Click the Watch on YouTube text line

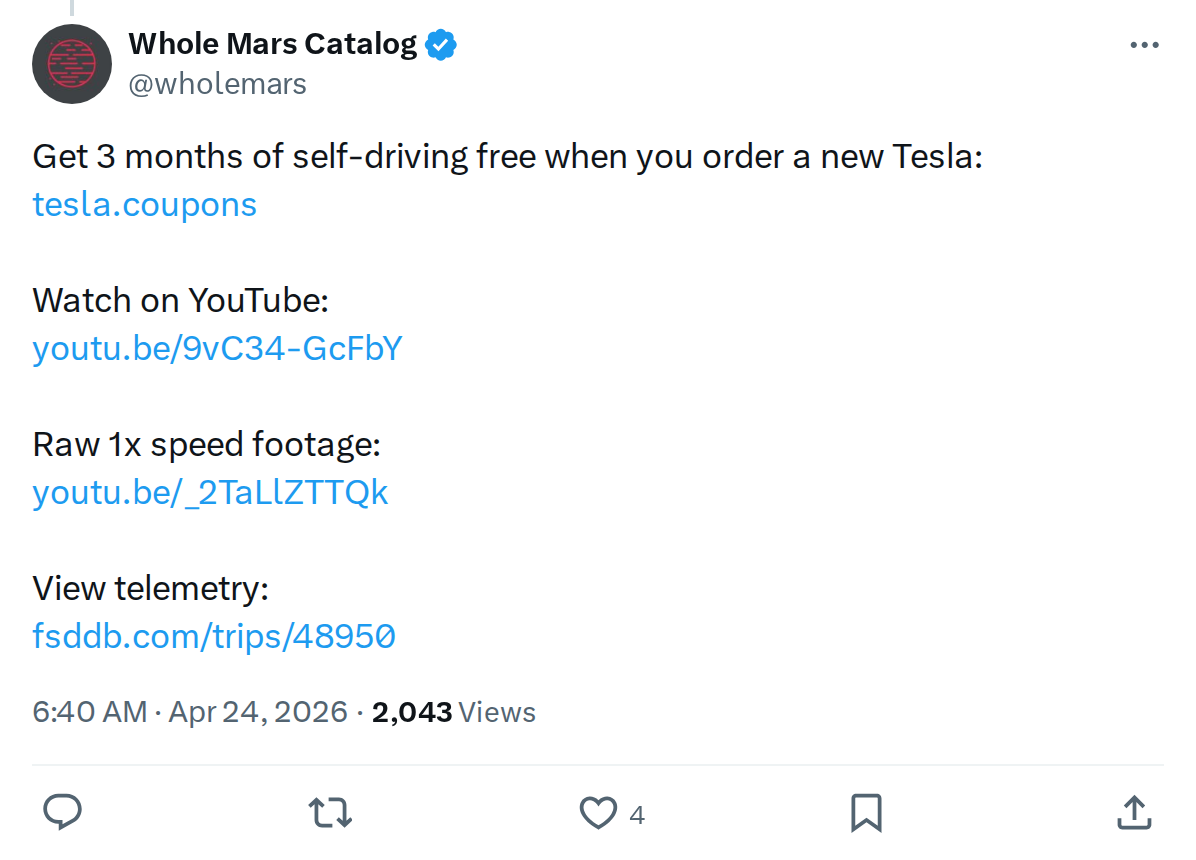180,300
